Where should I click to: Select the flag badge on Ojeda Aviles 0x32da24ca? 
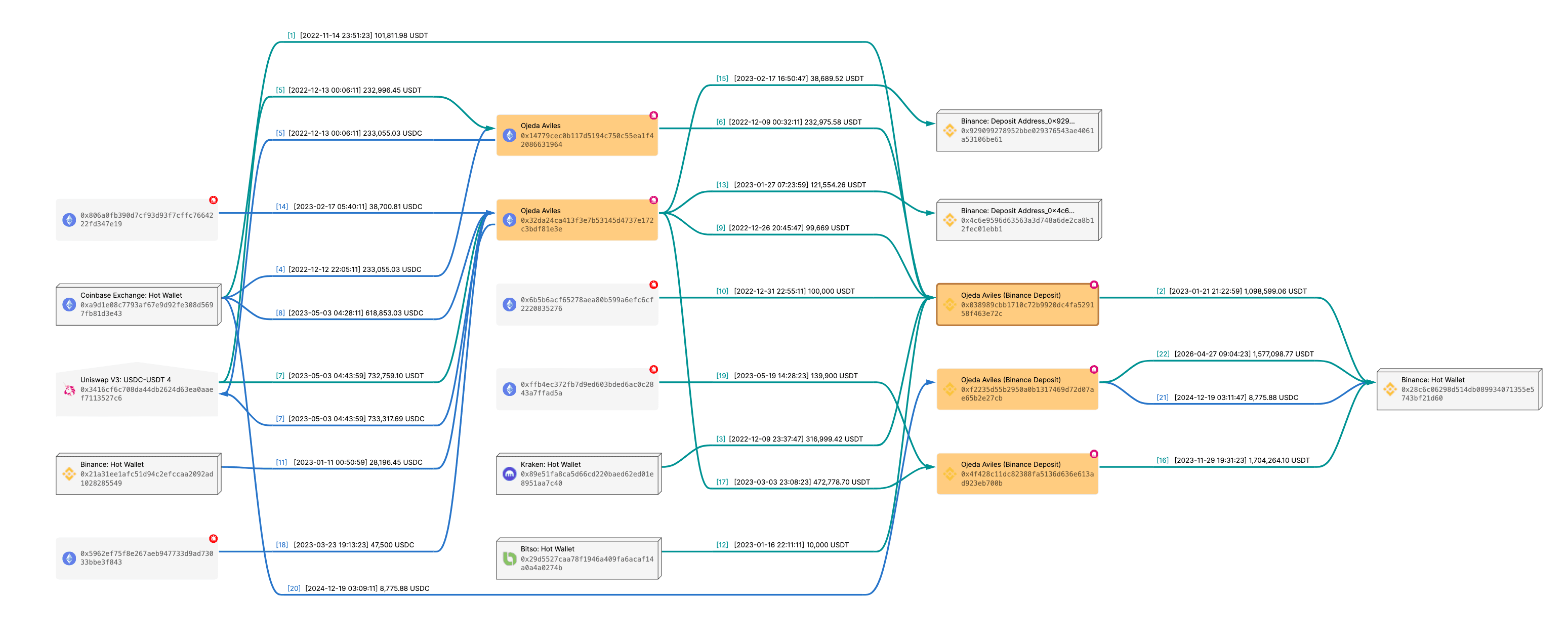(654, 200)
